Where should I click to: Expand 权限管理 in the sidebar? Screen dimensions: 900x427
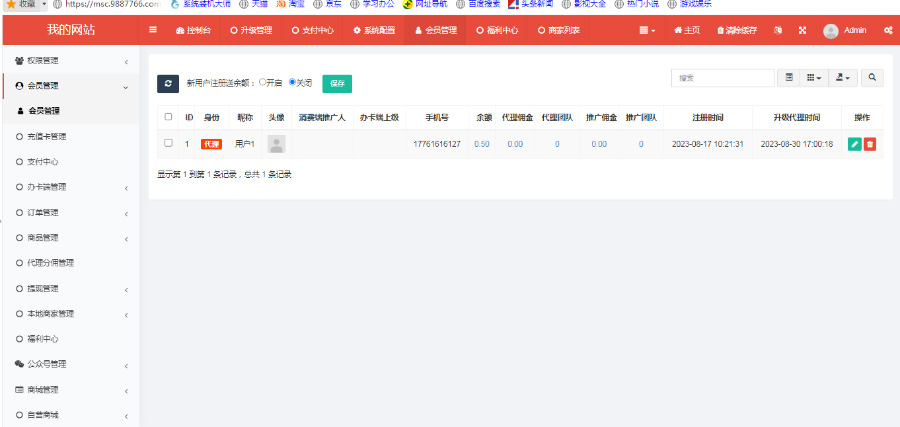[69, 62]
